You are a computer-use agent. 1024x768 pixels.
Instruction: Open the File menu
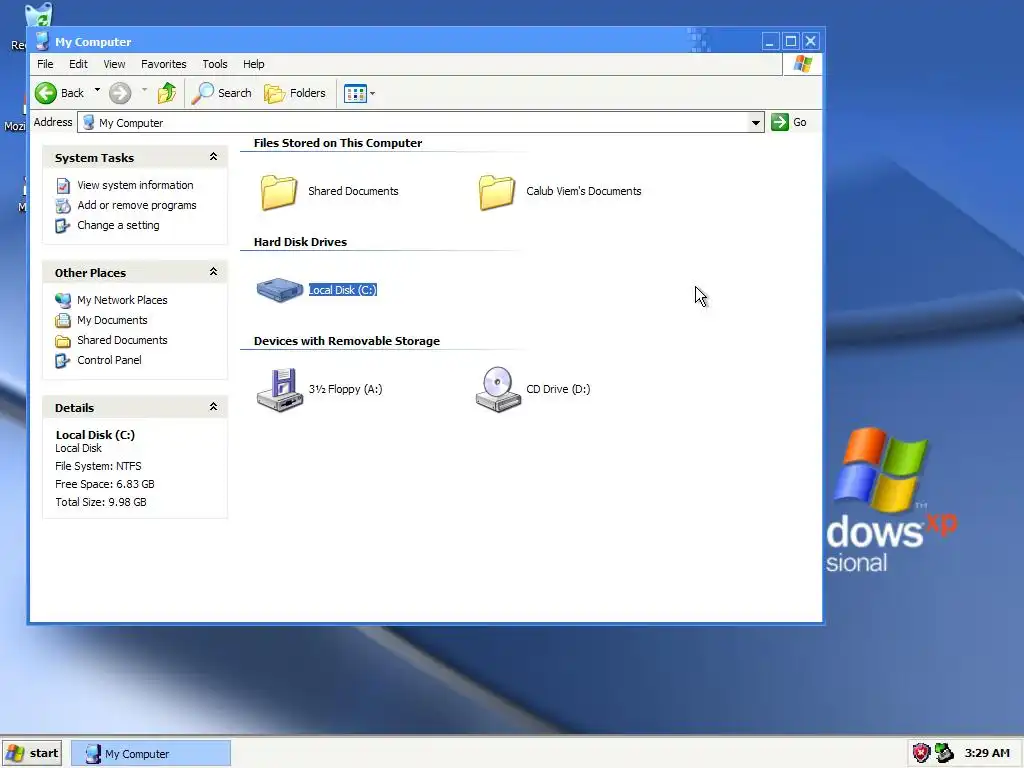click(x=45, y=64)
